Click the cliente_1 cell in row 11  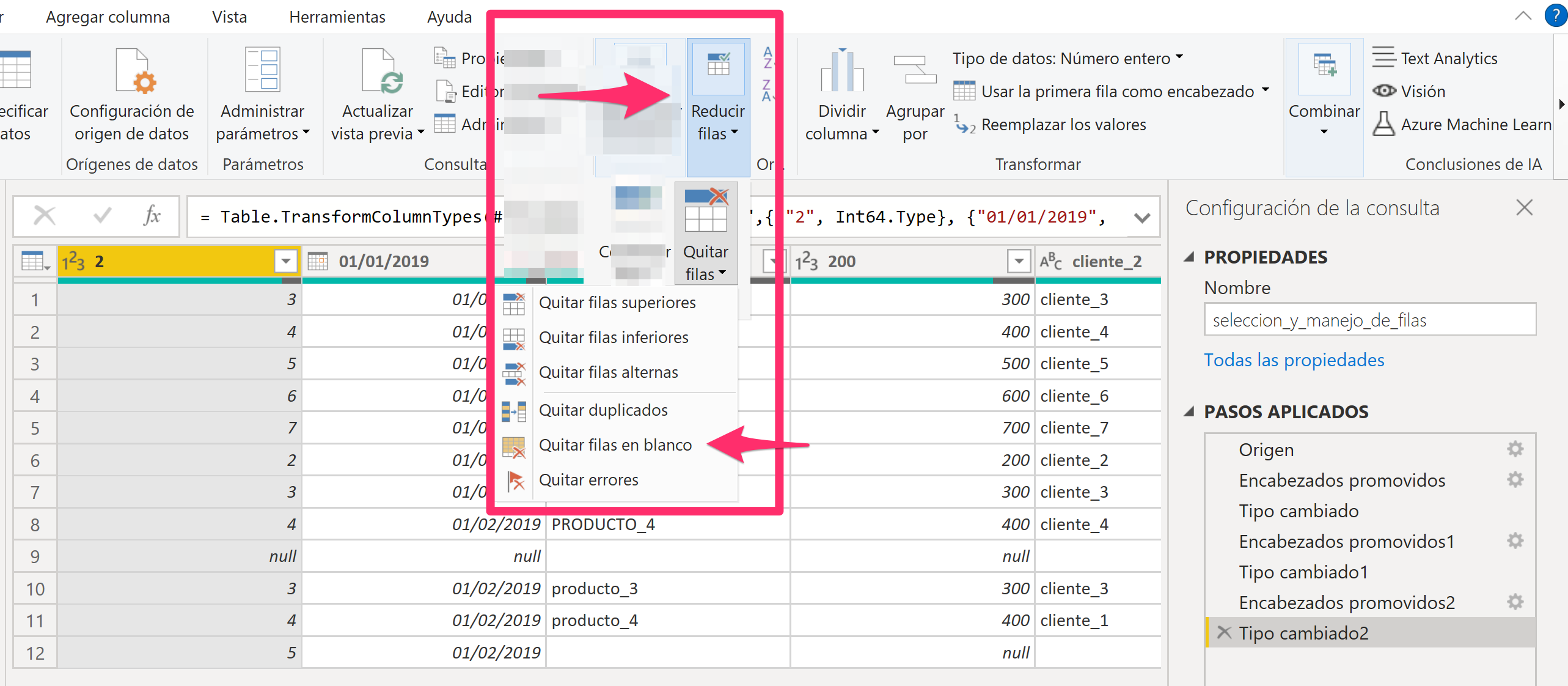[x=1097, y=621]
